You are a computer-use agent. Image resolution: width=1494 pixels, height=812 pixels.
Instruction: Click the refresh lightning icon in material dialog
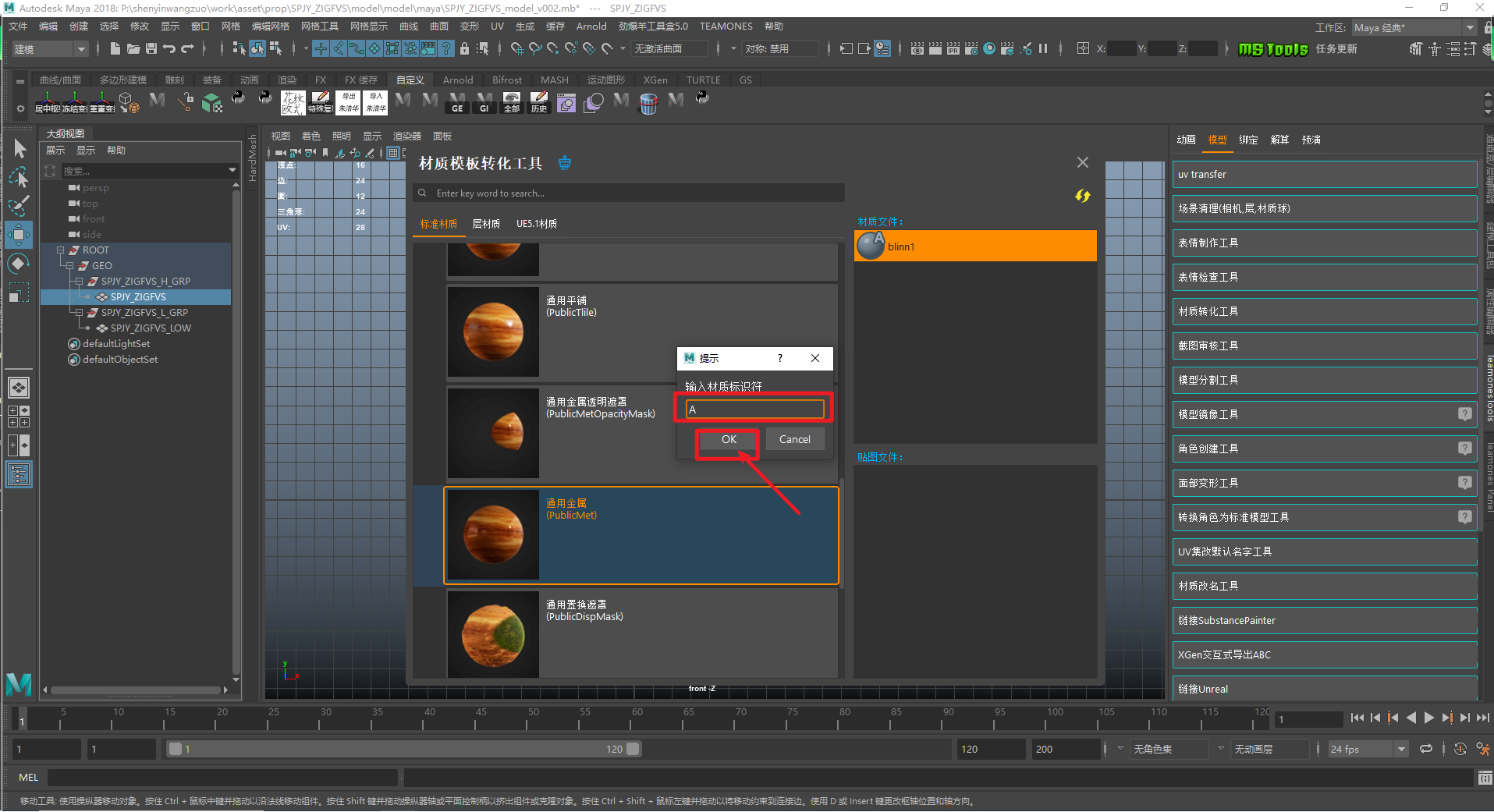[1082, 196]
